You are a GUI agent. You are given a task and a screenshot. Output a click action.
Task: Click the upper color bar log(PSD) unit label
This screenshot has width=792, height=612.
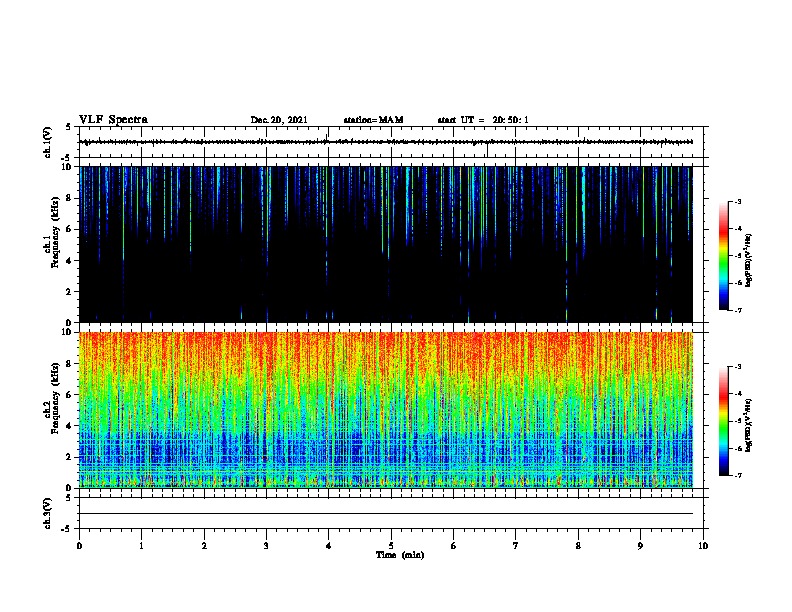[748, 260]
